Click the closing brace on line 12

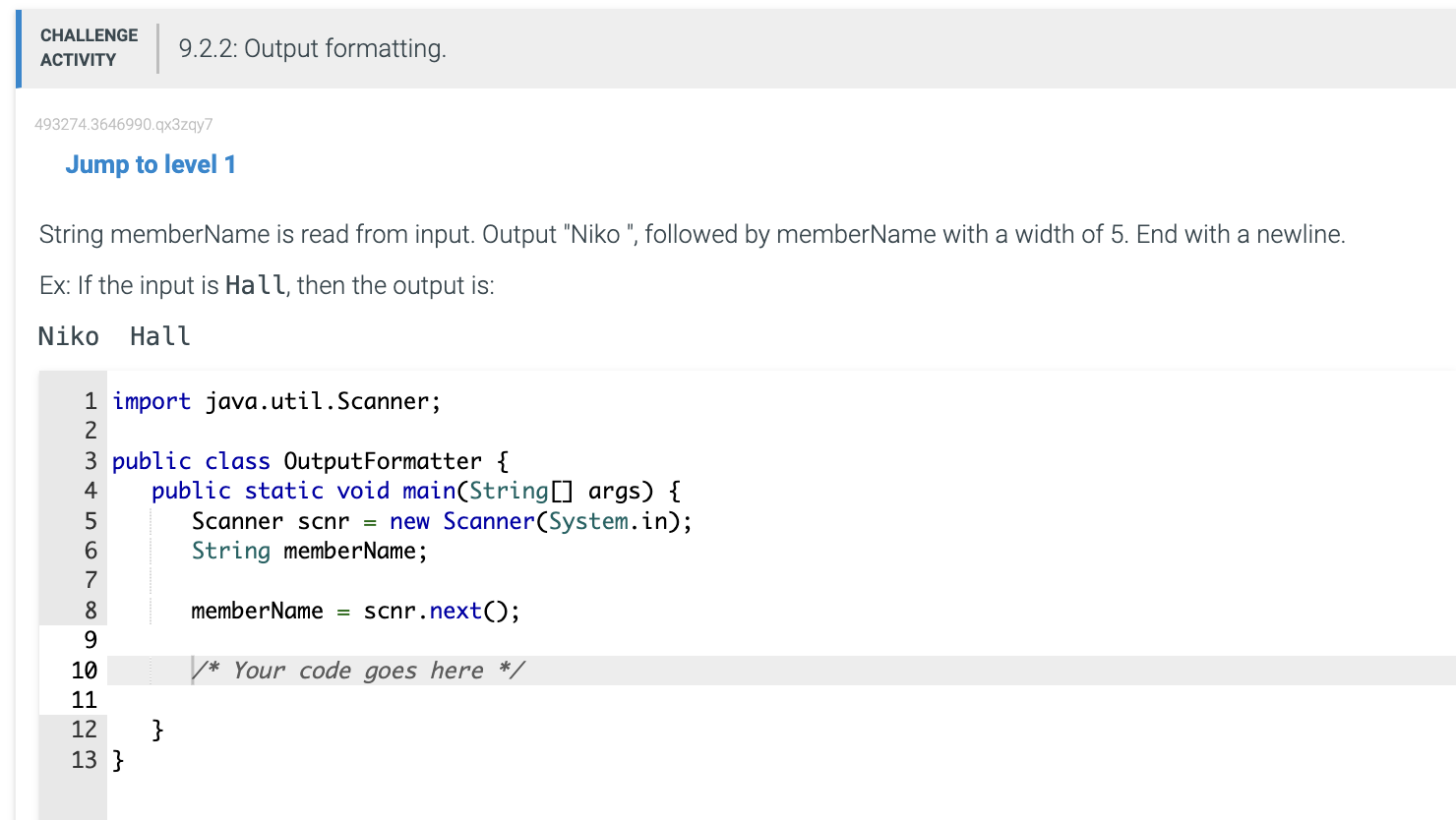pyautogui.click(x=155, y=730)
